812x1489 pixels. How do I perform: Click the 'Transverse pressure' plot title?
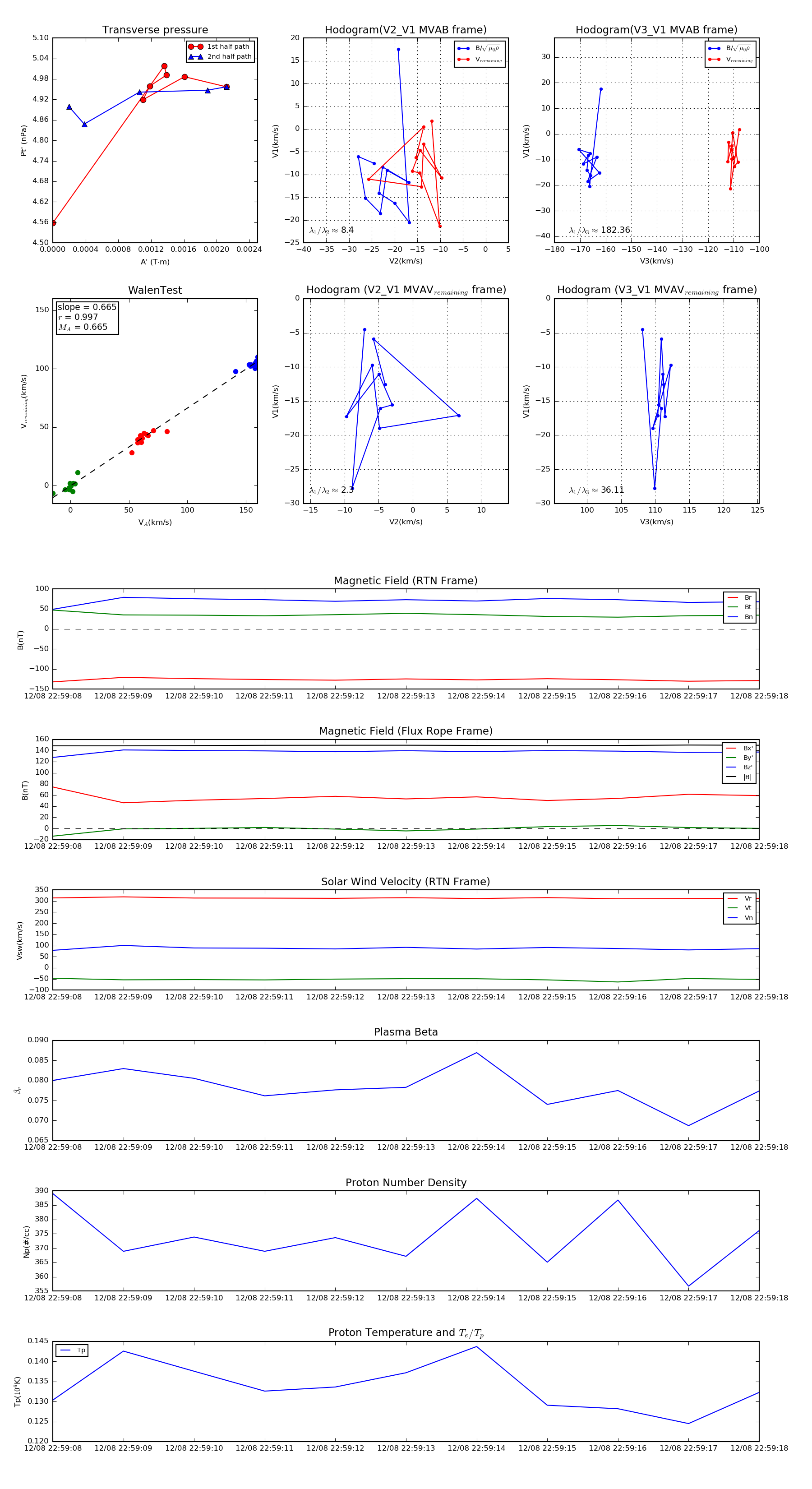(155, 30)
